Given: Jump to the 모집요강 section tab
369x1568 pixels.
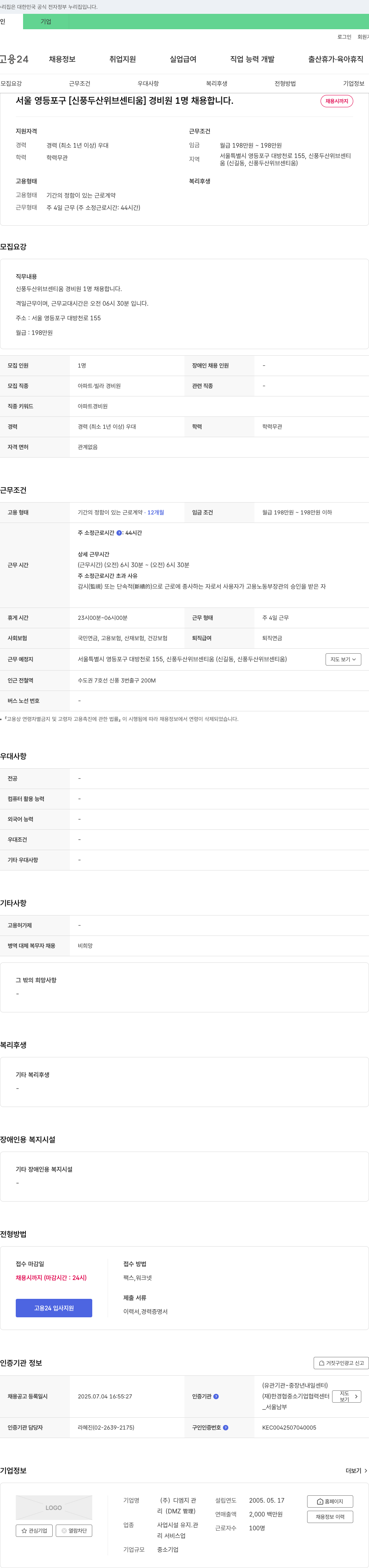Looking at the screenshot, I should click(x=11, y=83).
